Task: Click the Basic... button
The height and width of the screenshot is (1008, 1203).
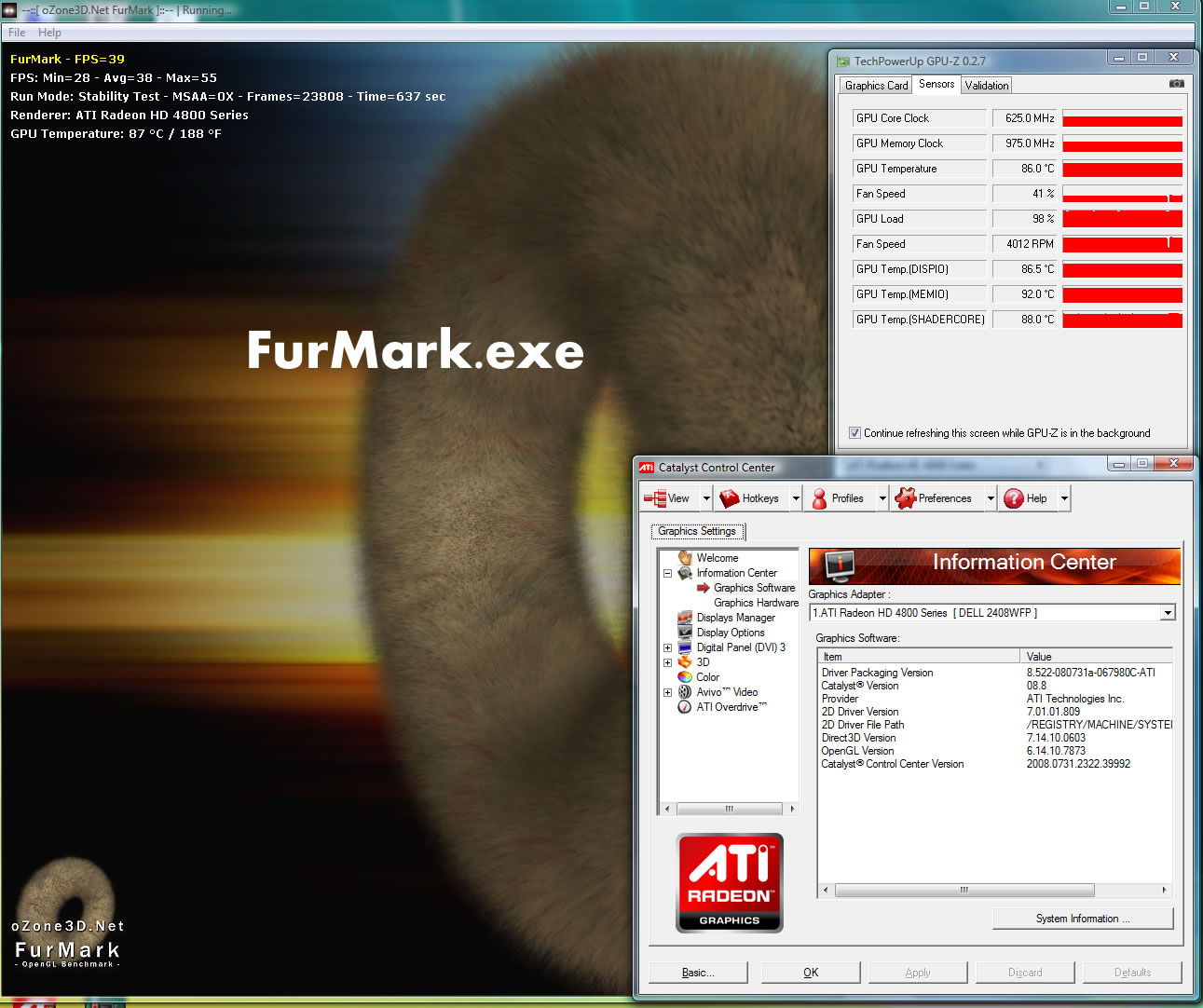Action: pos(698,973)
